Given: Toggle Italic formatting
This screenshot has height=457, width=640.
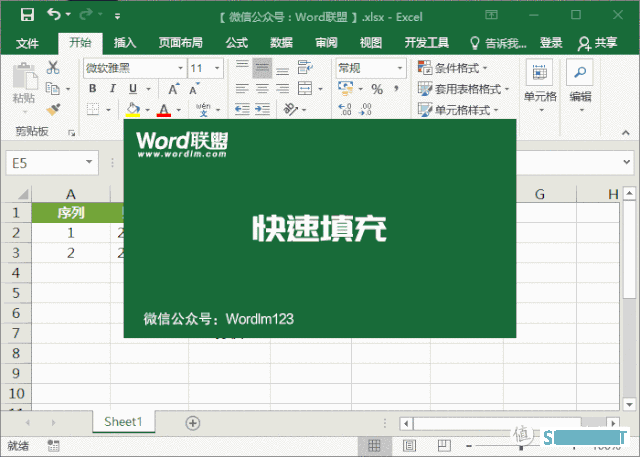Looking at the screenshot, I should click(113, 89).
